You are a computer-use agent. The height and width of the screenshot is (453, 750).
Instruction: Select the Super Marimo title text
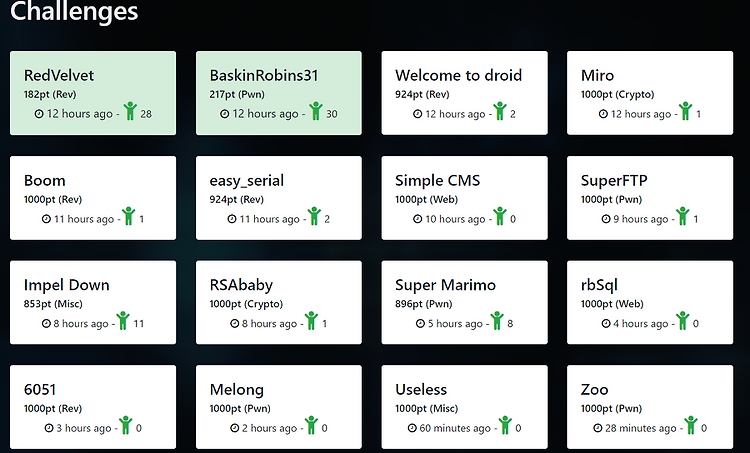click(445, 285)
